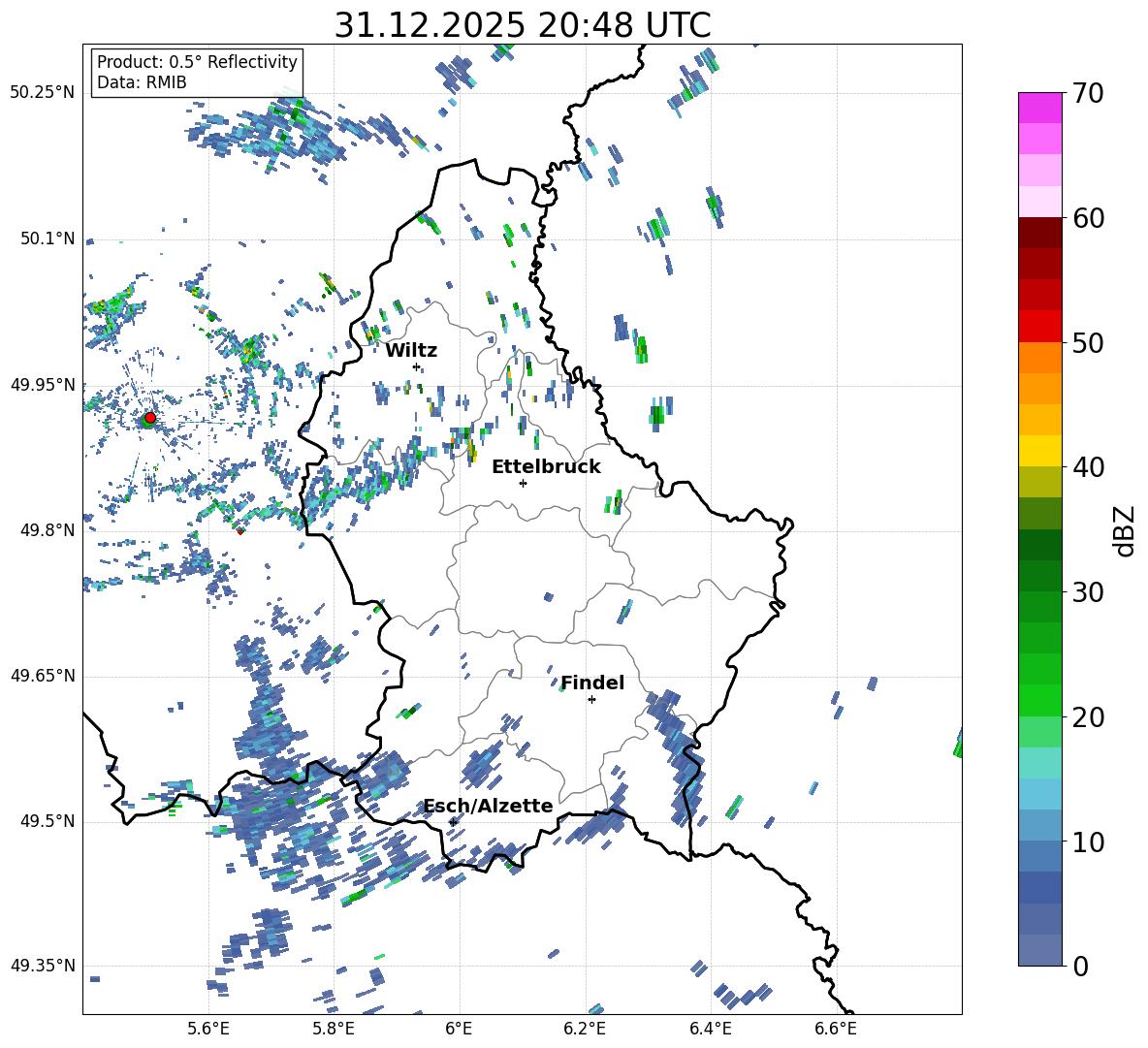Click the yellow colorbar segment above 40
1148x1048 pixels.
pos(1039,451)
